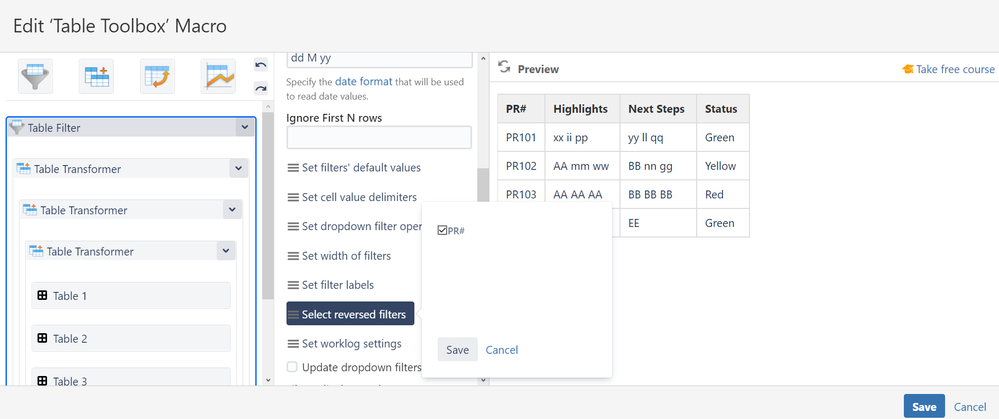Click the Table Filter funnel icon in tree
Viewport: 999px width, 419px height.
(x=17, y=127)
